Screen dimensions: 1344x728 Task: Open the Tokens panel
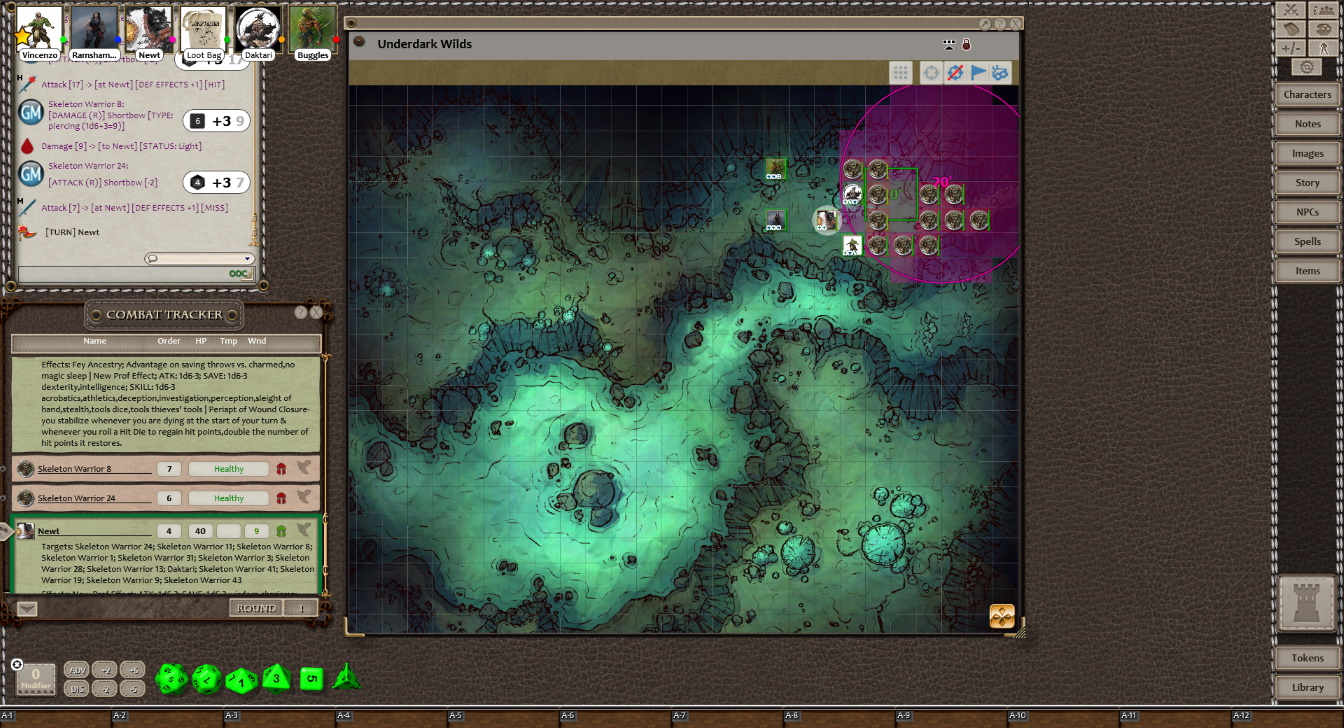1307,658
